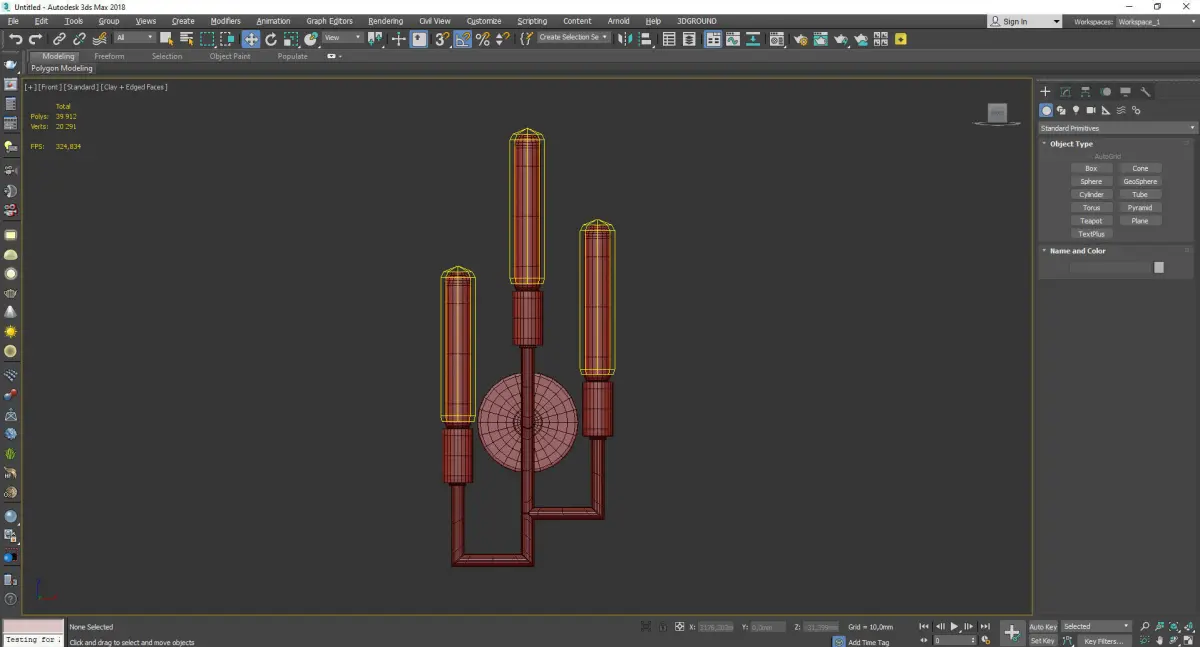Click the Teapot primitive button
The image size is (1200, 647).
tap(1091, 221)
